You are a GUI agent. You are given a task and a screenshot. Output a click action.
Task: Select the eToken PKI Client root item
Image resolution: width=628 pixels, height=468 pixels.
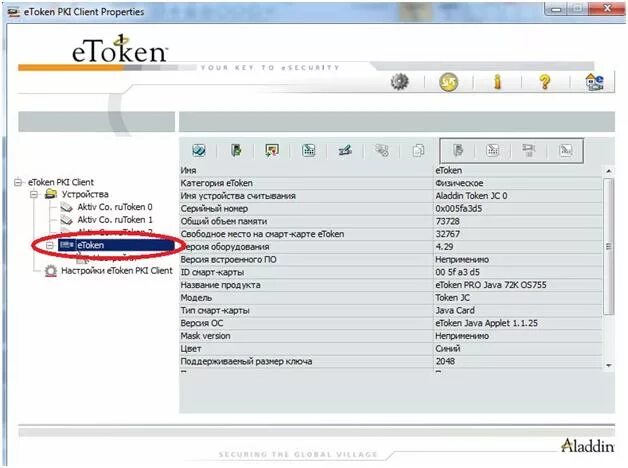click(x=61, y=182)
